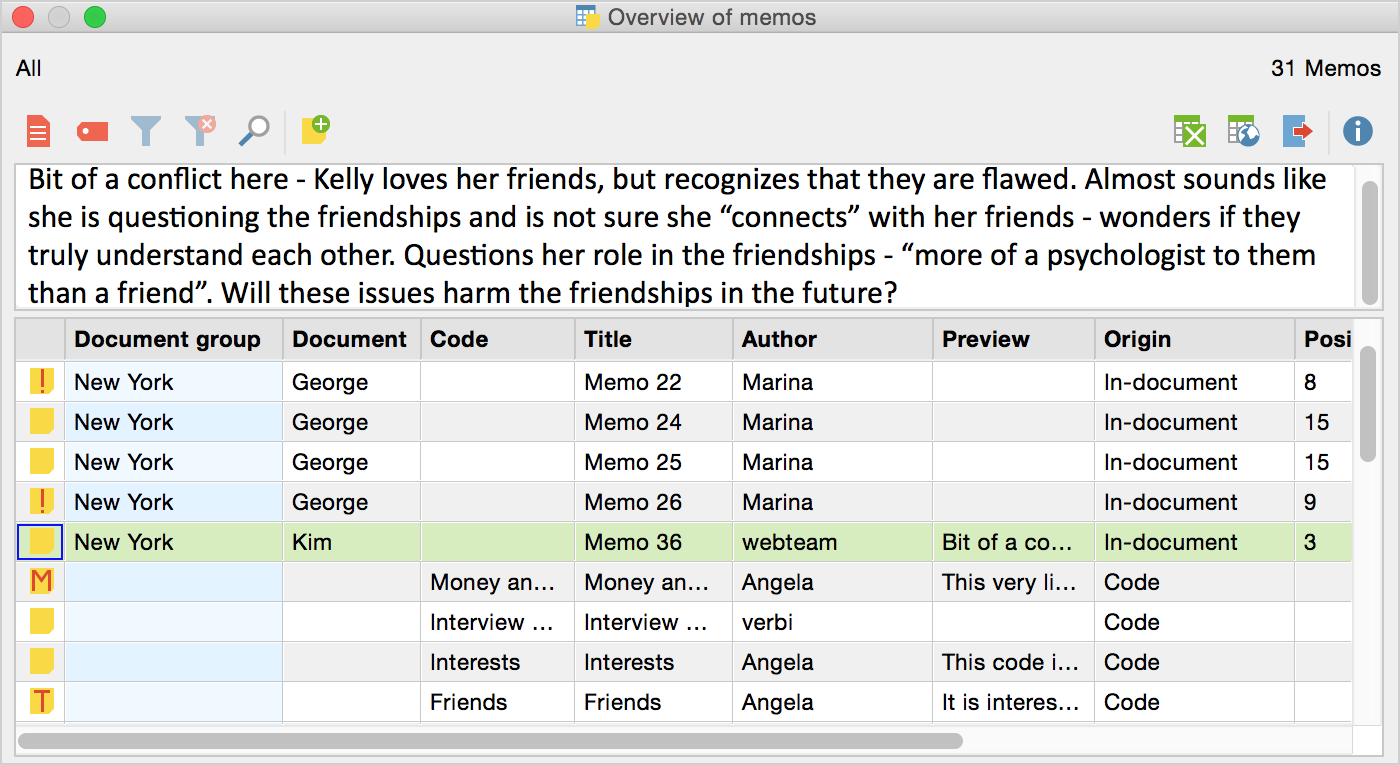Screen dimensions: 1400x765
Task: Sort by the Author column header
Action: (x=779, y=340)
